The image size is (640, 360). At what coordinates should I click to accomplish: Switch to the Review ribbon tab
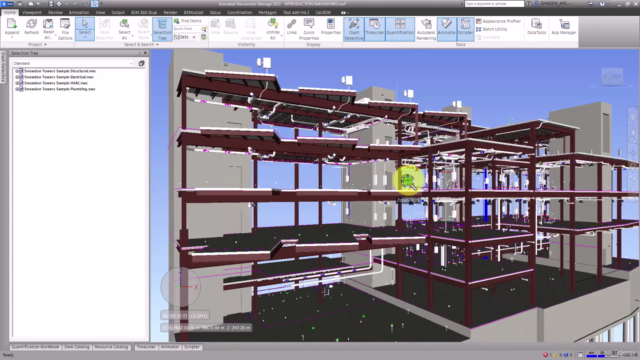click(x=55, y=13)
